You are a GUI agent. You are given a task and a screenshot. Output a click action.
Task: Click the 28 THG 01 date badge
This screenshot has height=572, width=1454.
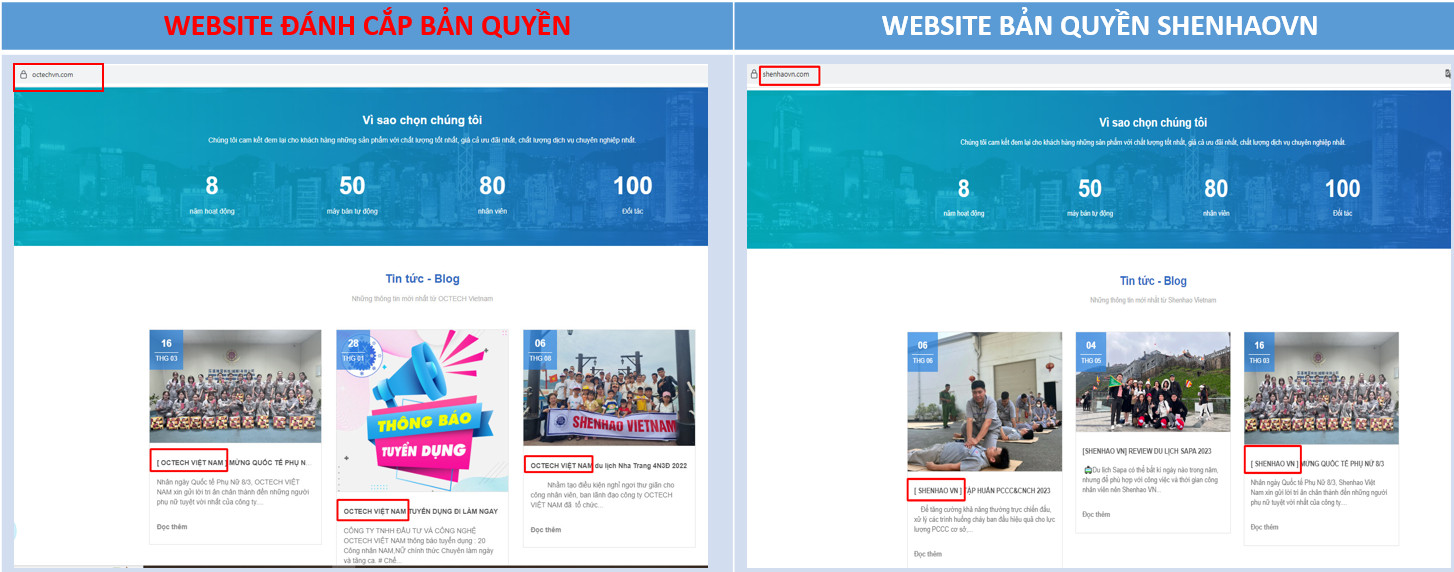pos(353,349)
